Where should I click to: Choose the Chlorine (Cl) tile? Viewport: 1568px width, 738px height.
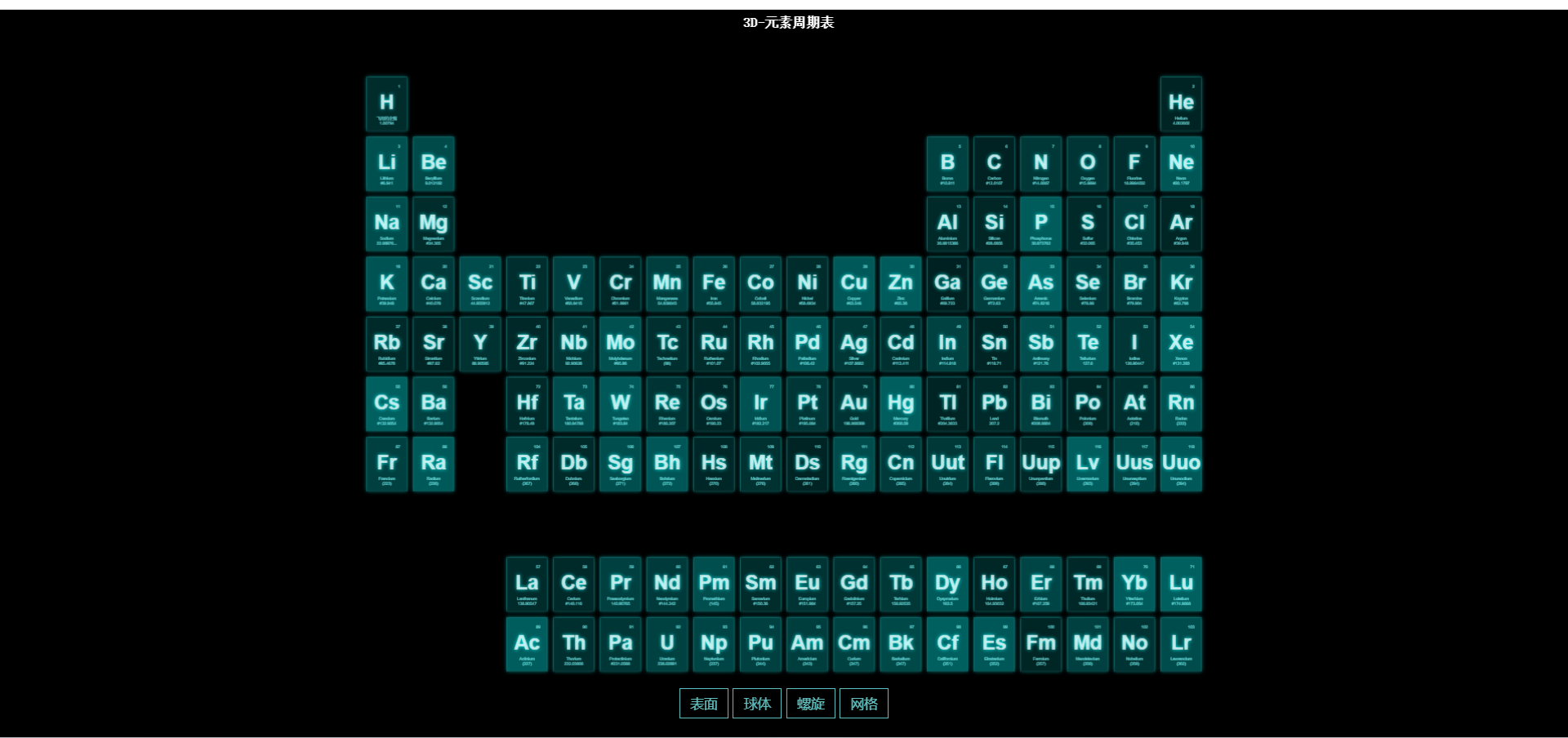point(1134,224)
